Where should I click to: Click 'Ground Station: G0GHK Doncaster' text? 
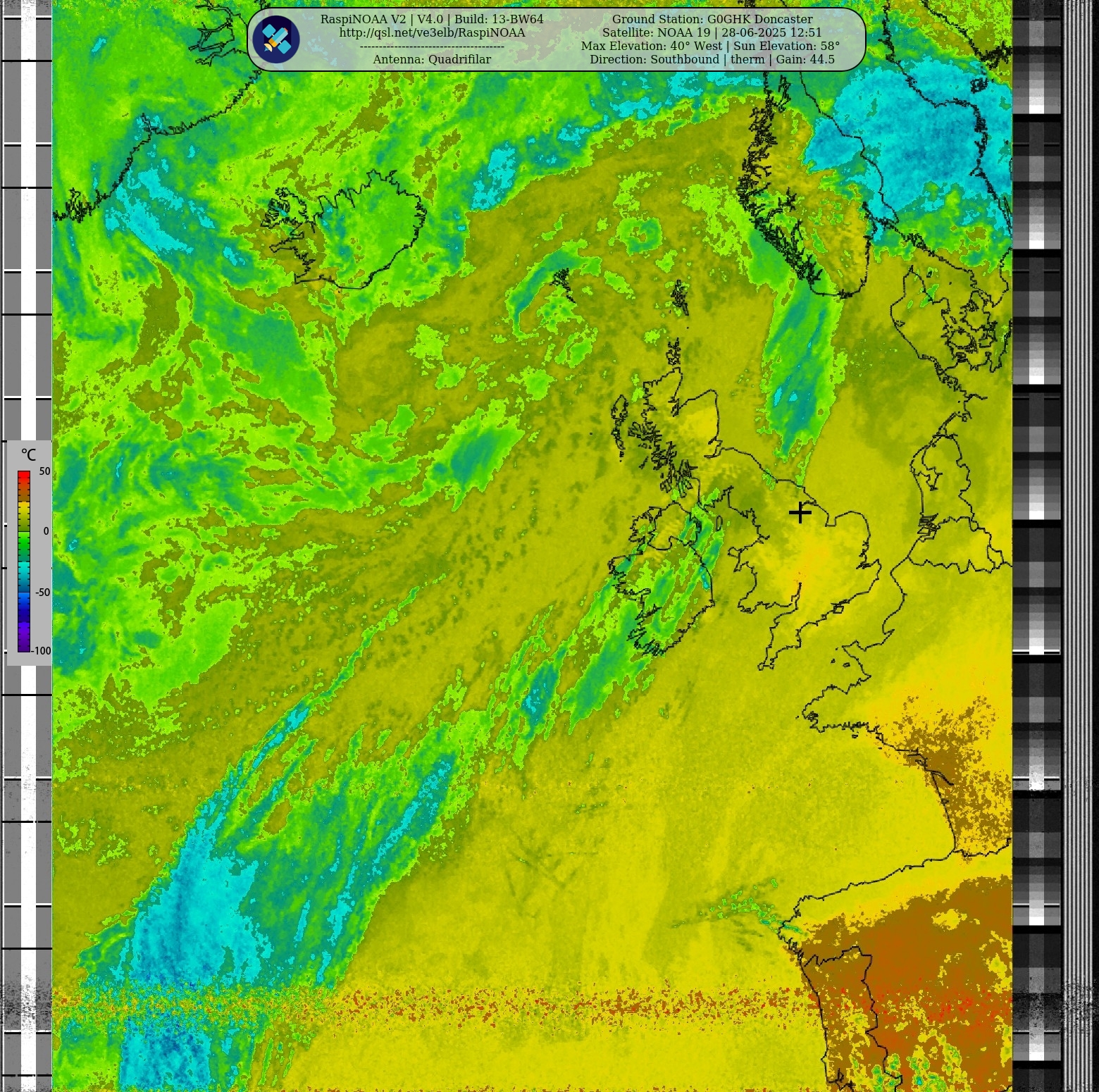point(712,19)
